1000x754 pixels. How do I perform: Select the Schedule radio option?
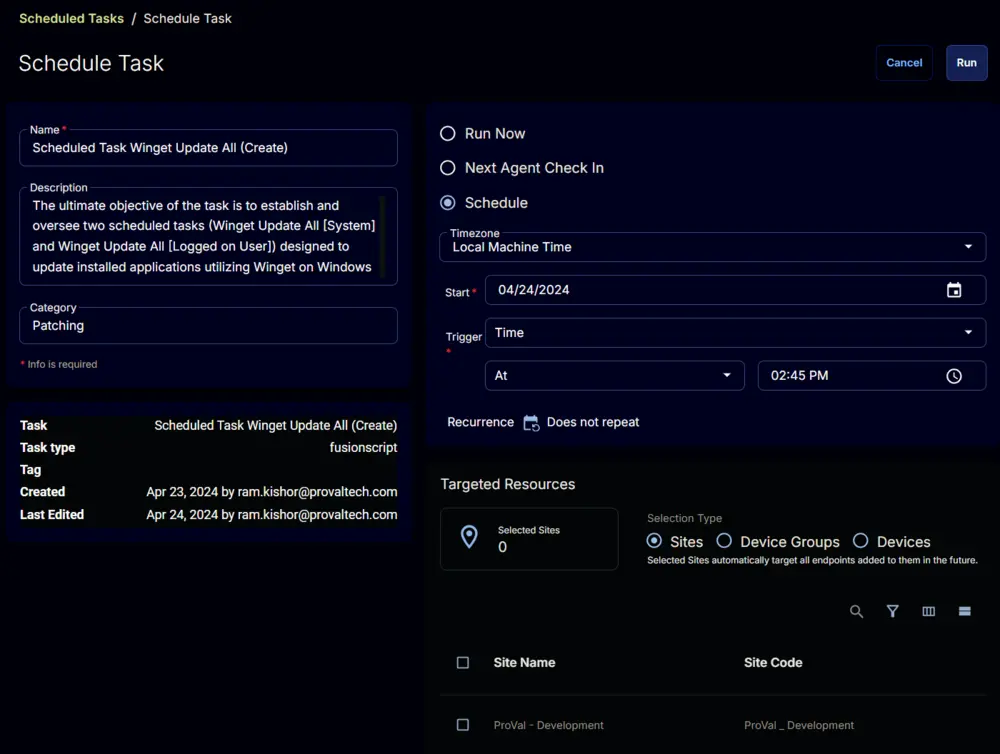[448, 203]
